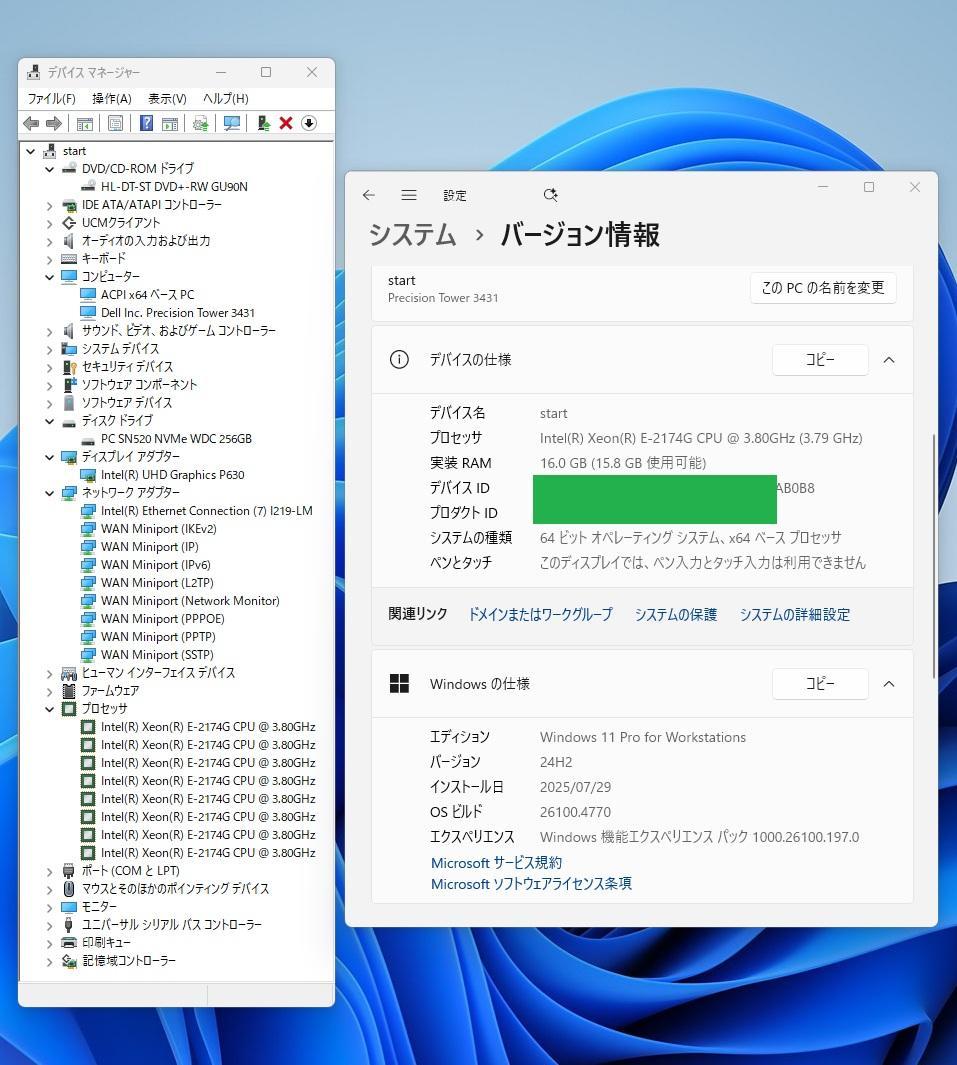The height and width of the screenshot is (1065, 957).
Task: Click the Back navigation arrow in Device Manager
Action: point(29,122)
